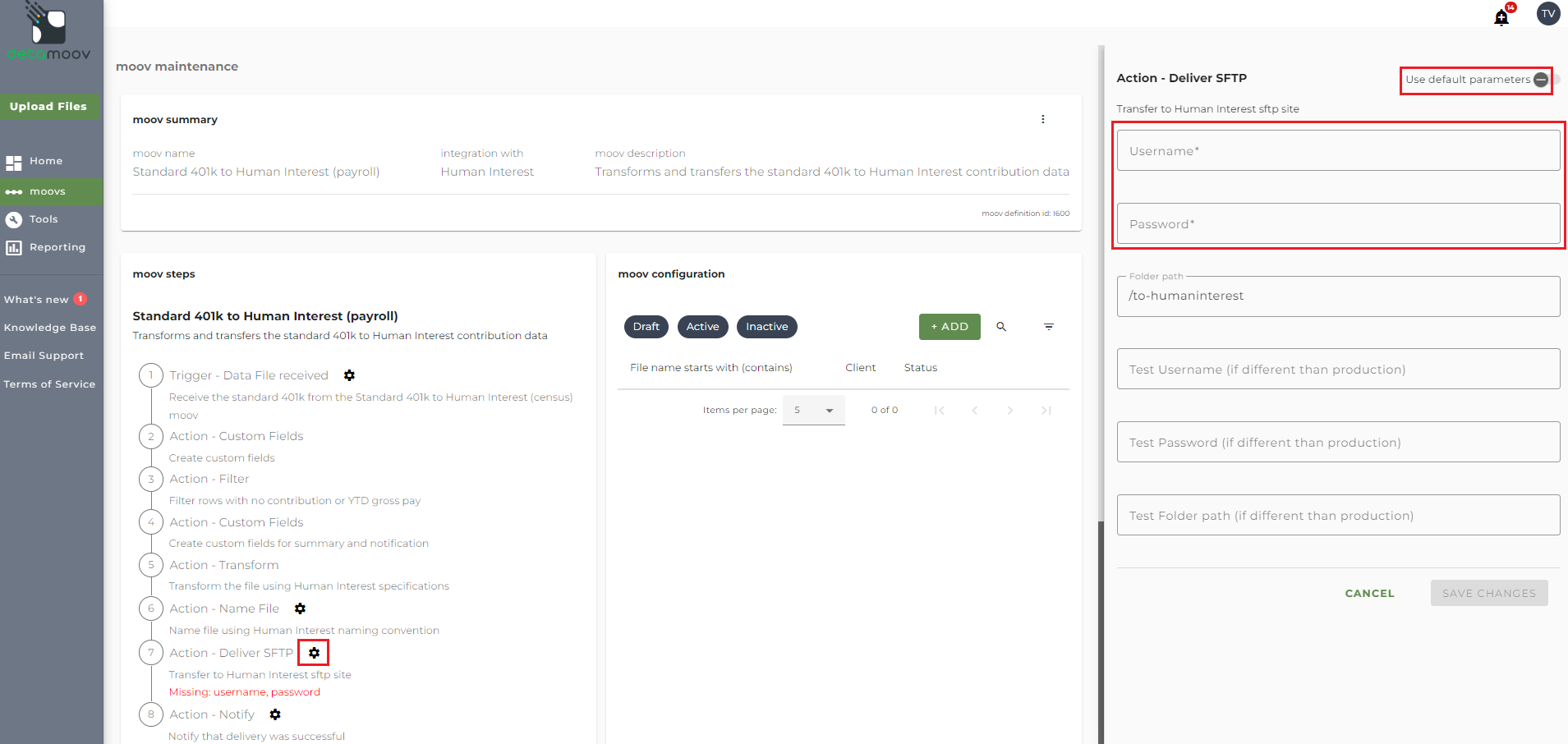
Task: Open moov summary three-dot menu
Action: pyautogui.click(x=1043, y=119)
